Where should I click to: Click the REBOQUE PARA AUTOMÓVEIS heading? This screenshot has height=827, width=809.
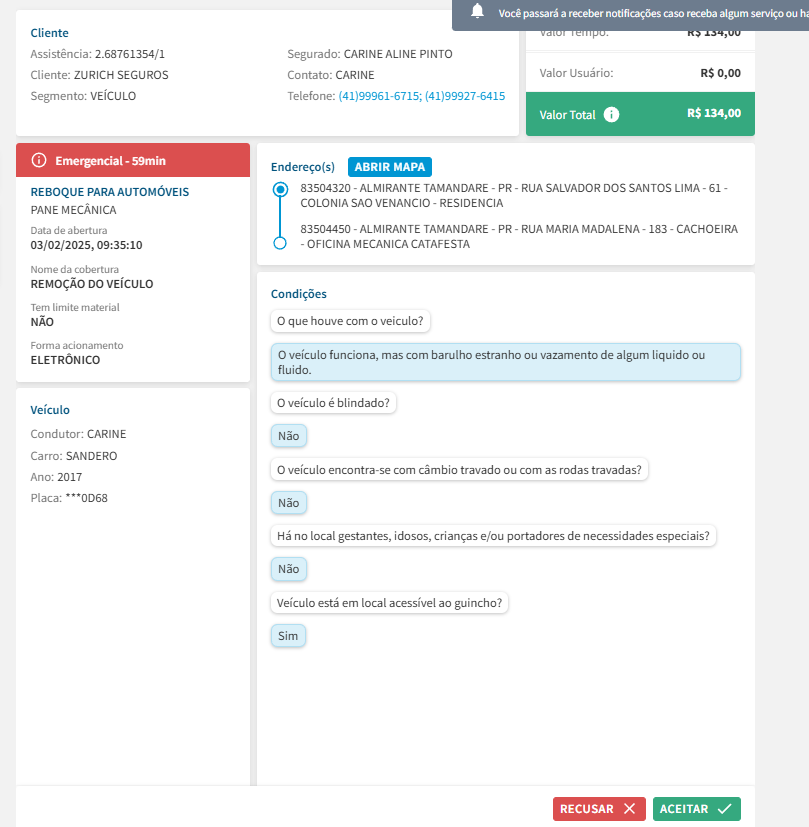coord(110,192)
